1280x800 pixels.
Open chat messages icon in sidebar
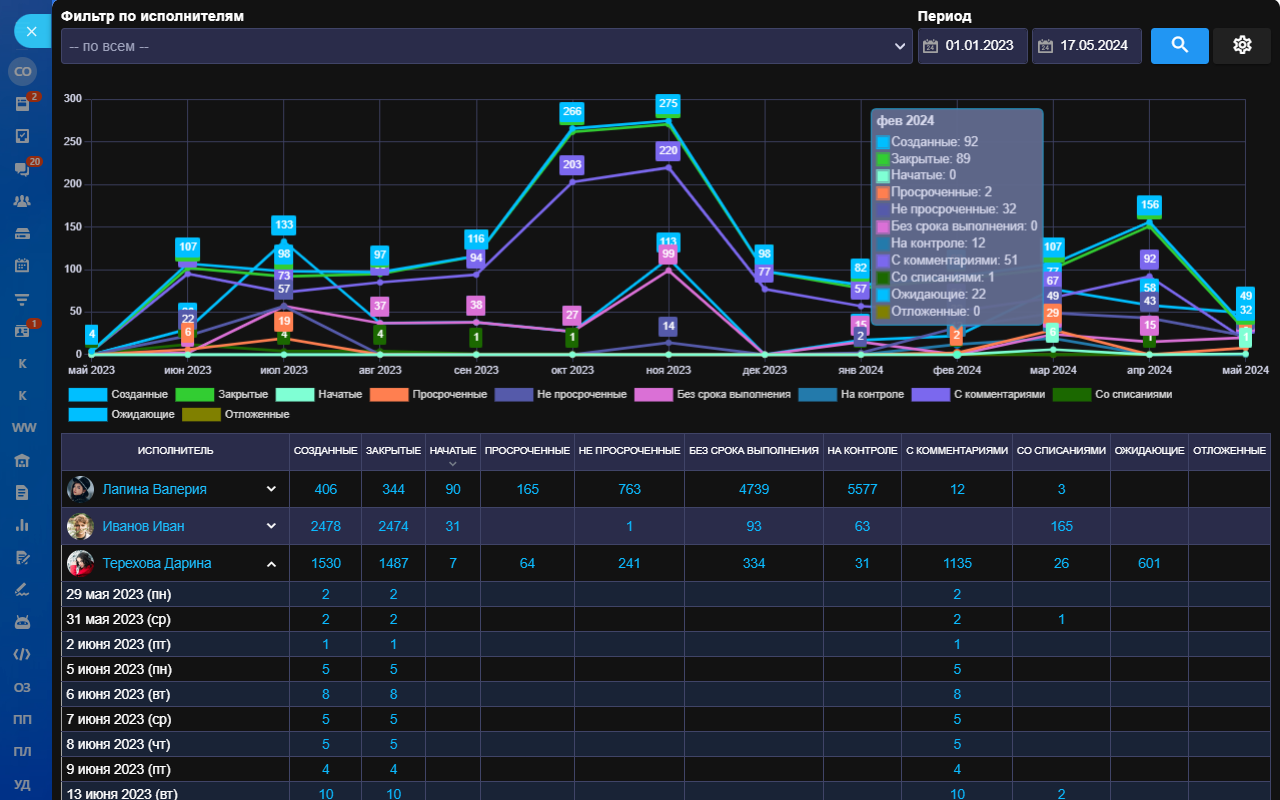pyautogui.click(x=22, y=169)
